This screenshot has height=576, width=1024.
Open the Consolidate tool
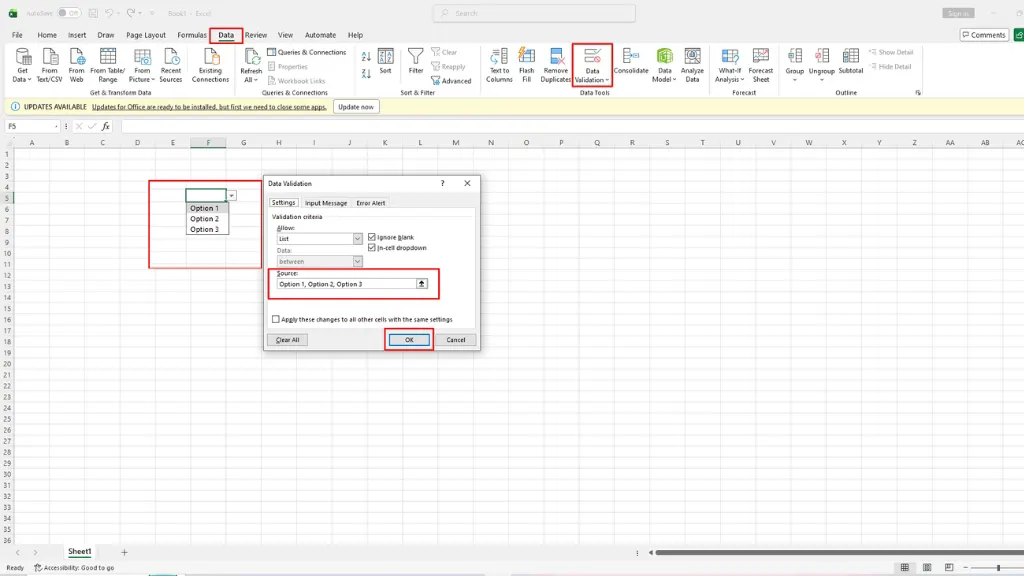(631, 61)
